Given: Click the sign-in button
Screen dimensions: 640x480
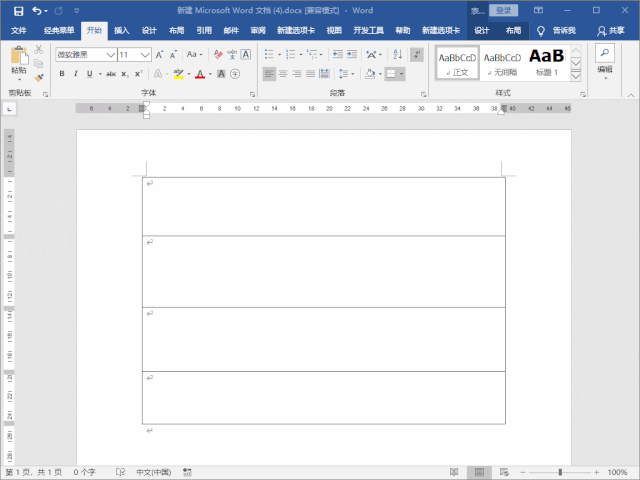Looking at the screenshot, I should click(503, 11).
